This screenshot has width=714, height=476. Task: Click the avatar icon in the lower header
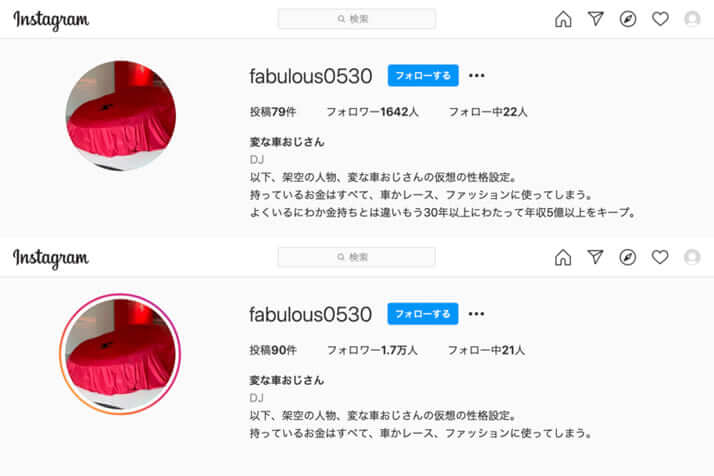point(692,257)
